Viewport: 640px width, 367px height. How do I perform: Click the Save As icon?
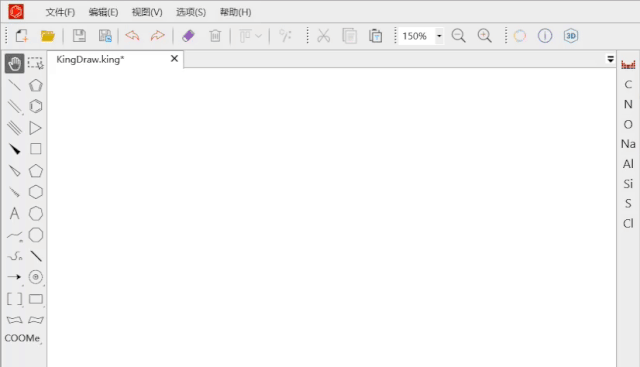(105, 36)
